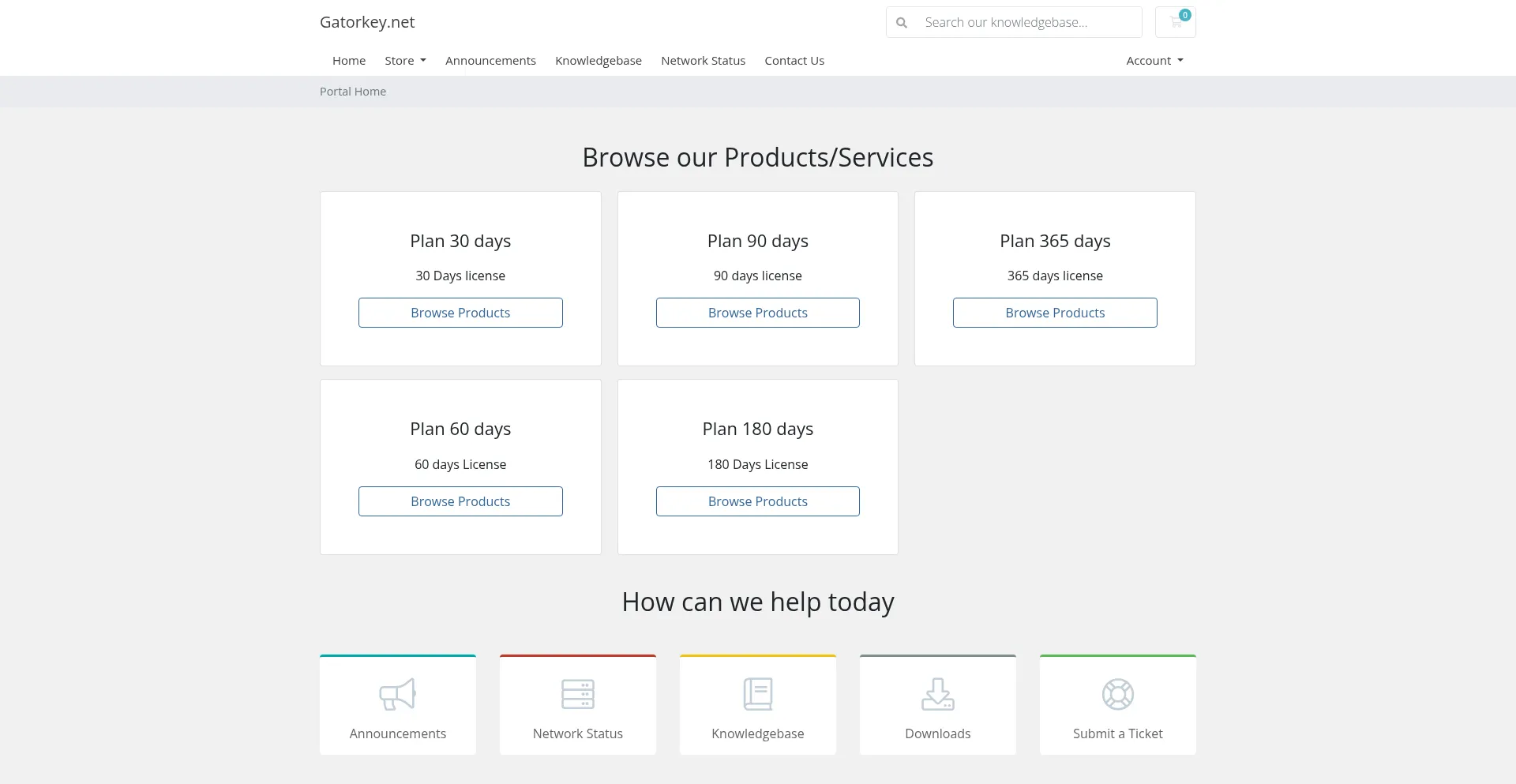Click the Knowledgebase book icon
The height and width of the screenshot is (784, 1516).
757,694
